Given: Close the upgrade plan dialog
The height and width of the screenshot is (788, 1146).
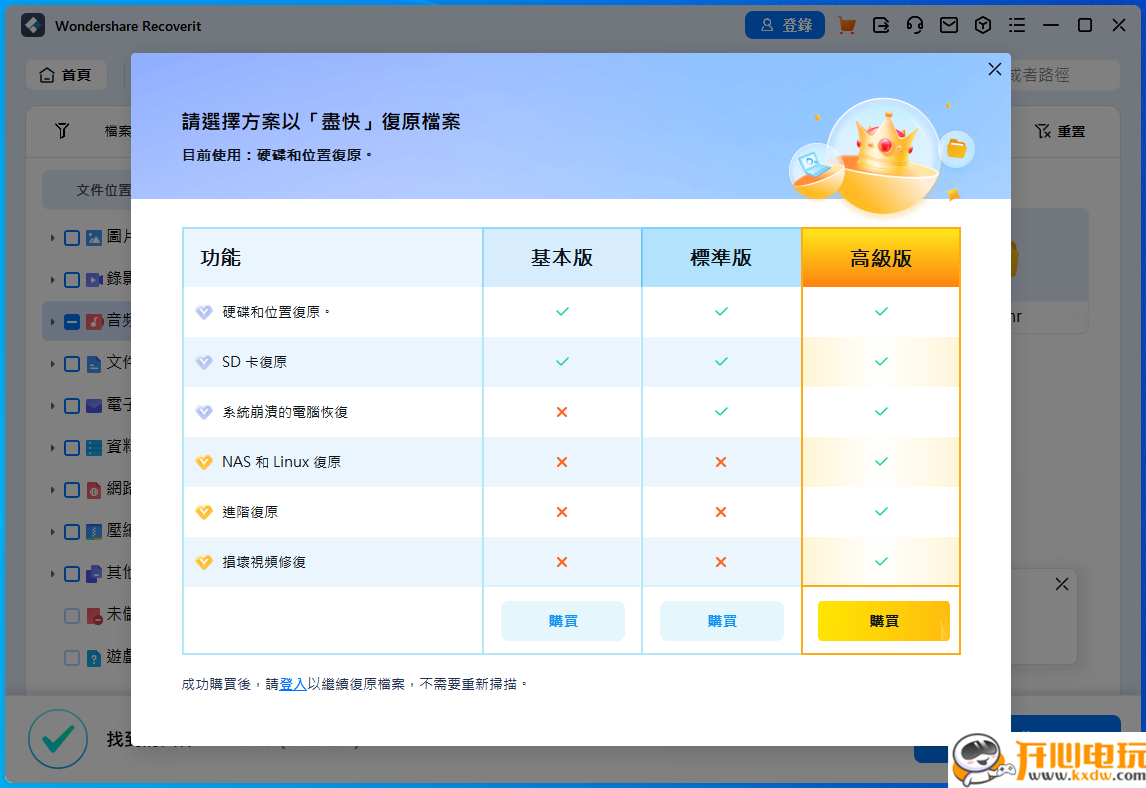Looking at the screenshot, I should click(994, 69).
